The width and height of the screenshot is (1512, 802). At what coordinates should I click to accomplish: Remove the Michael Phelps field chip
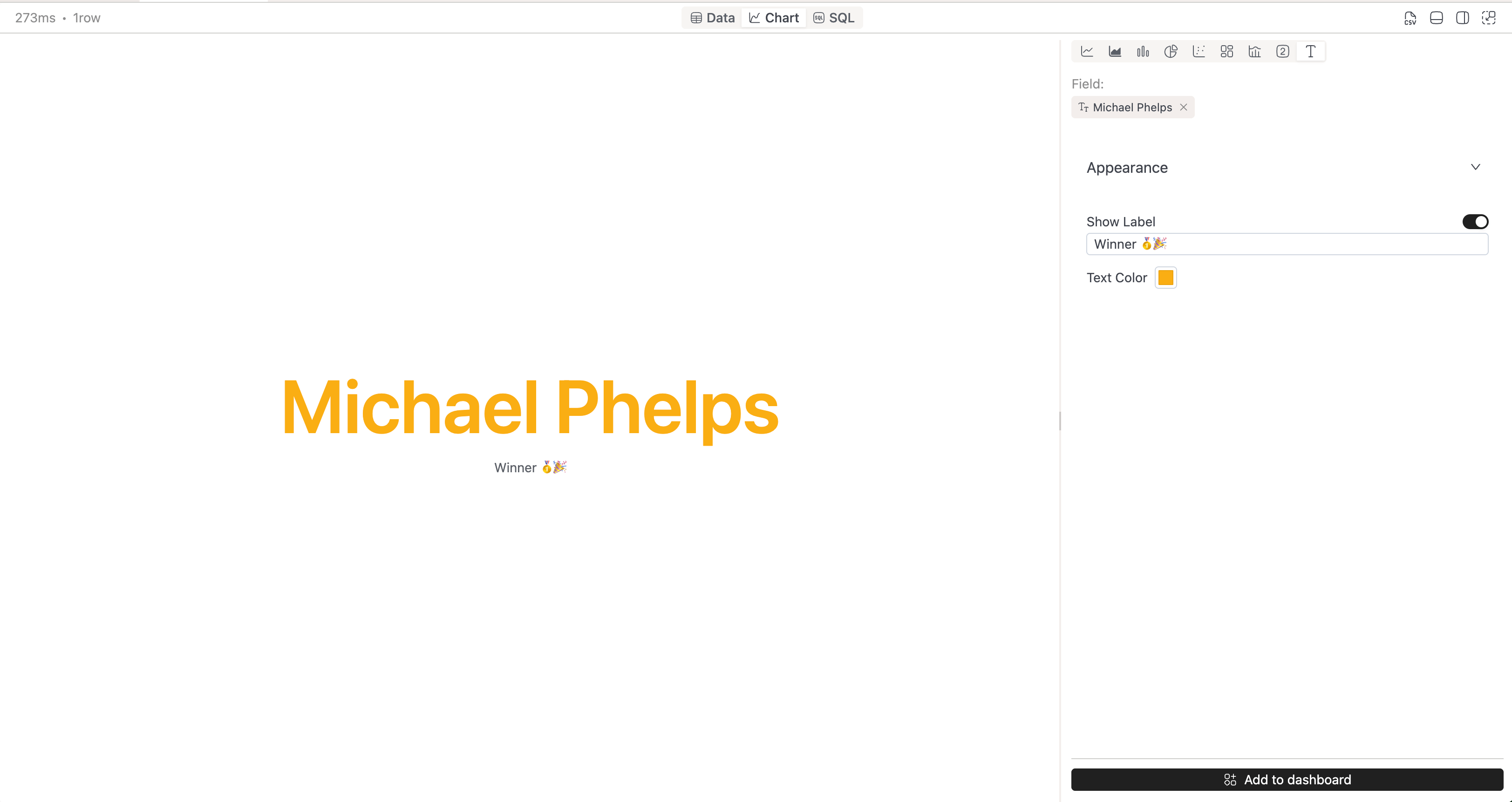click(x=1183, y=108)
